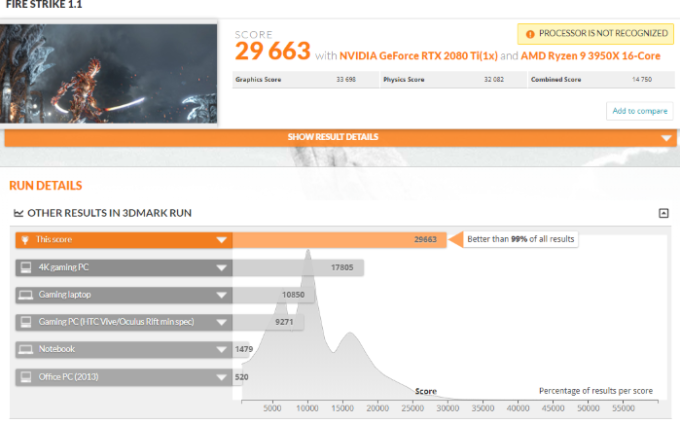Click the laptop icon in Gaming laptop row
The width and height of the screenshot is (680, 423).
[x=26, y=295]
